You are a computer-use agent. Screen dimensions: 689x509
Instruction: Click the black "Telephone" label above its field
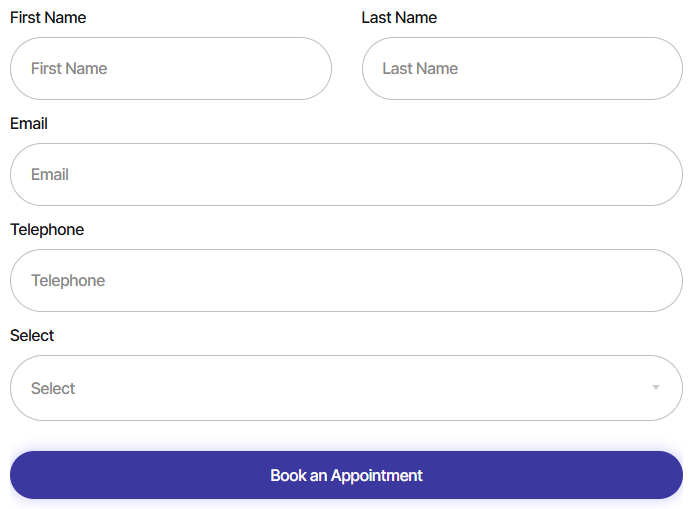pos(47,230)
